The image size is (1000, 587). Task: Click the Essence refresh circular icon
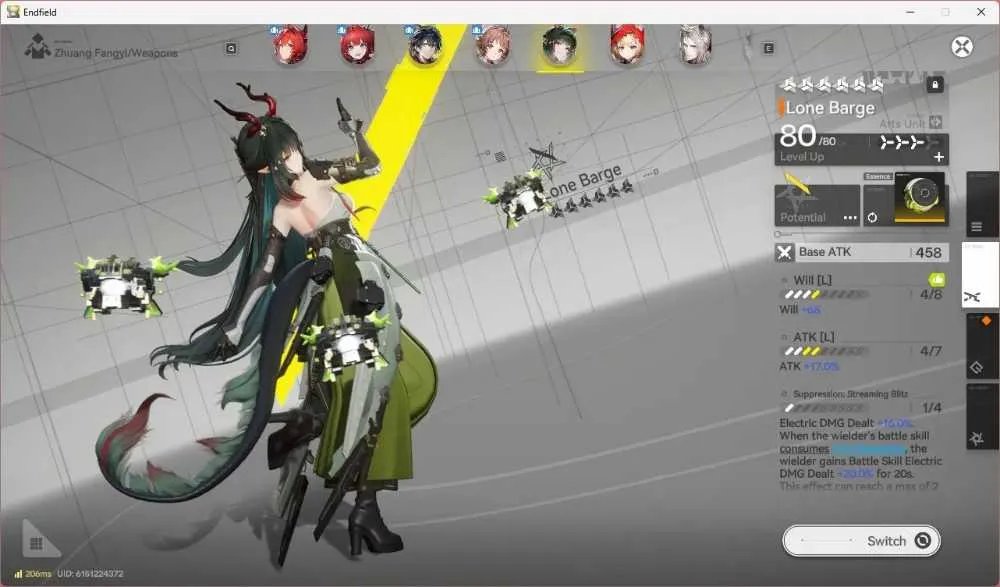point(872,218)
